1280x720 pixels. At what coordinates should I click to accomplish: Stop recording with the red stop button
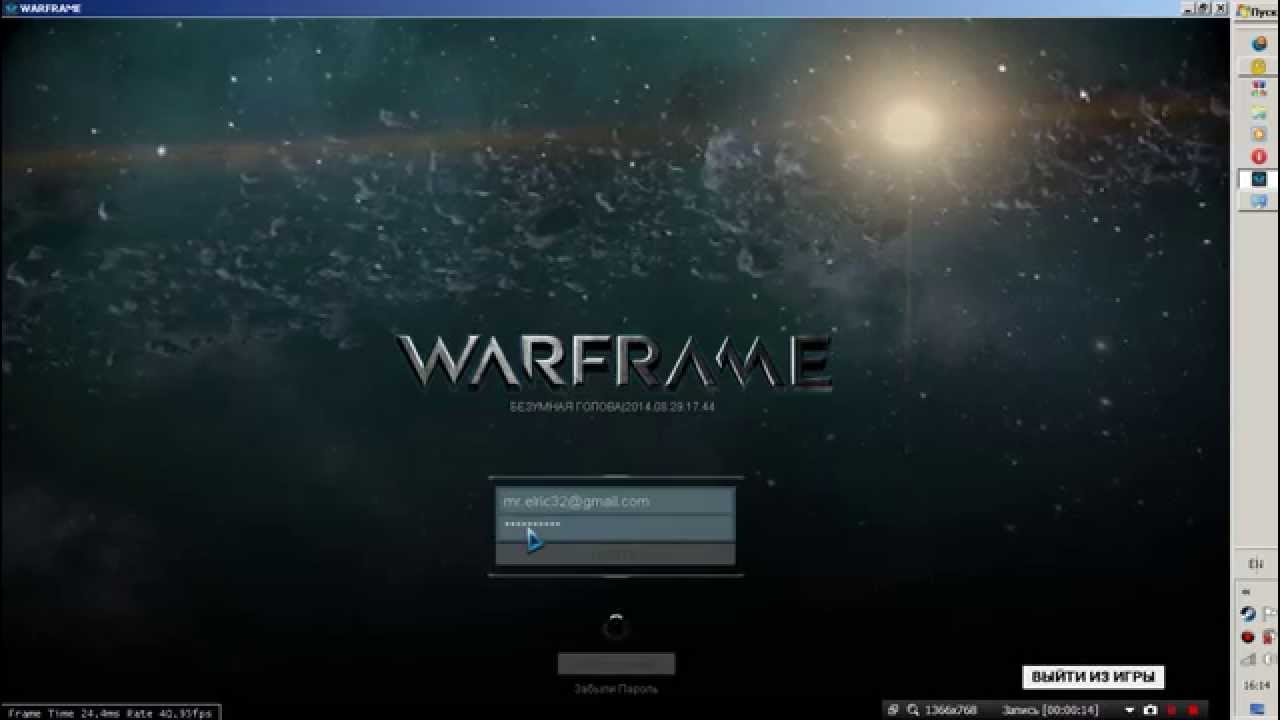coord(1193,709)
